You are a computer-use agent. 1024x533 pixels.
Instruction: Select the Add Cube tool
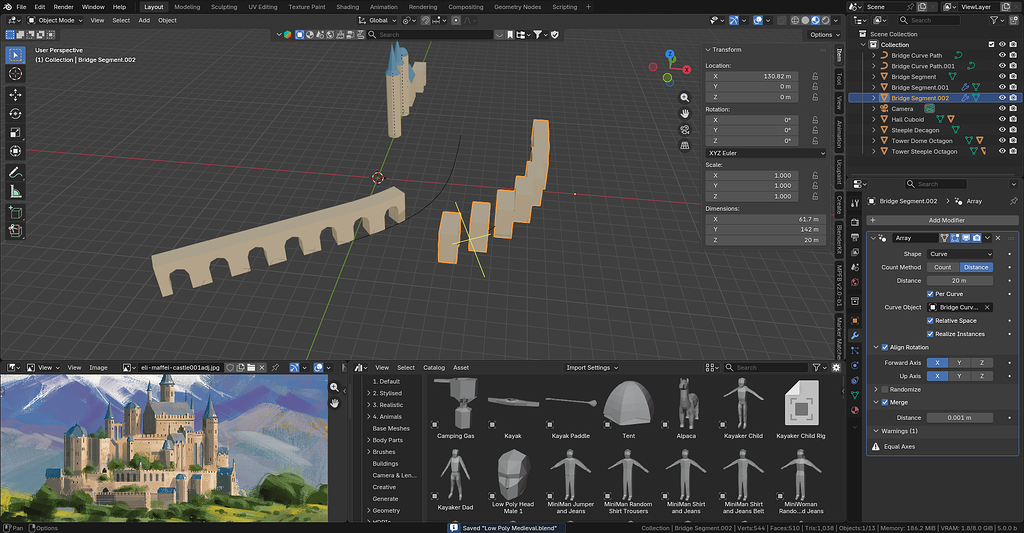15,212
